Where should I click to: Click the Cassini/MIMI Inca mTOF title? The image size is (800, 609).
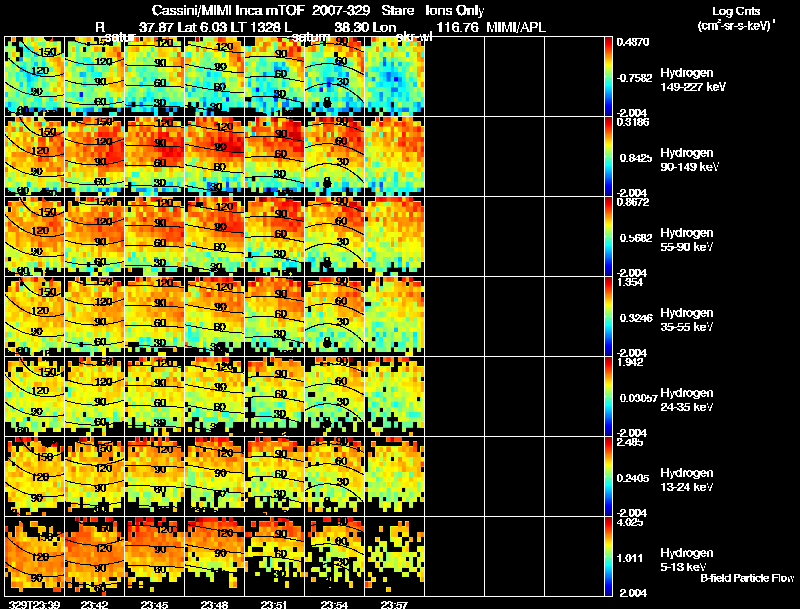[228, 11]
